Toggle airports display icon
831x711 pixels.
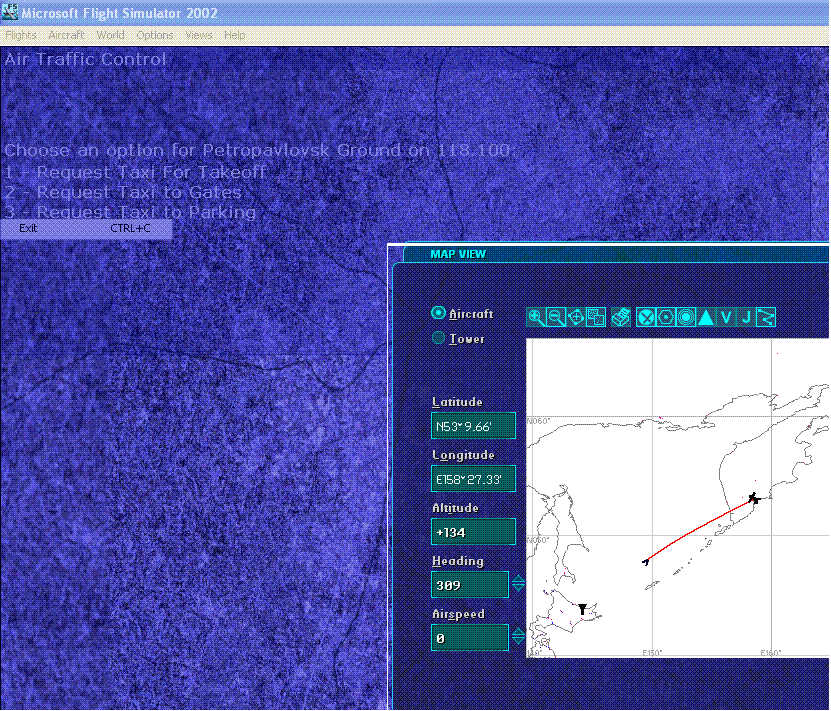[645, 317]
